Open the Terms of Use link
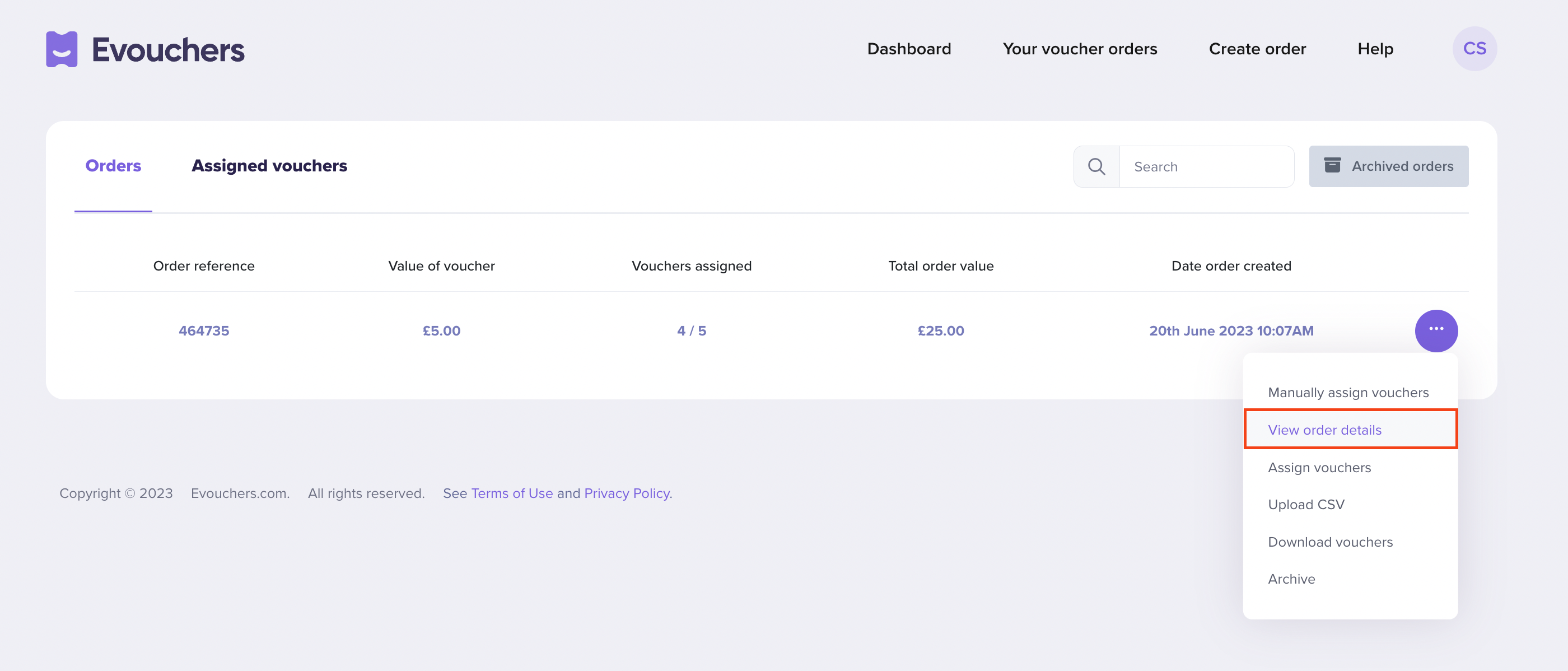 (512, 493)
